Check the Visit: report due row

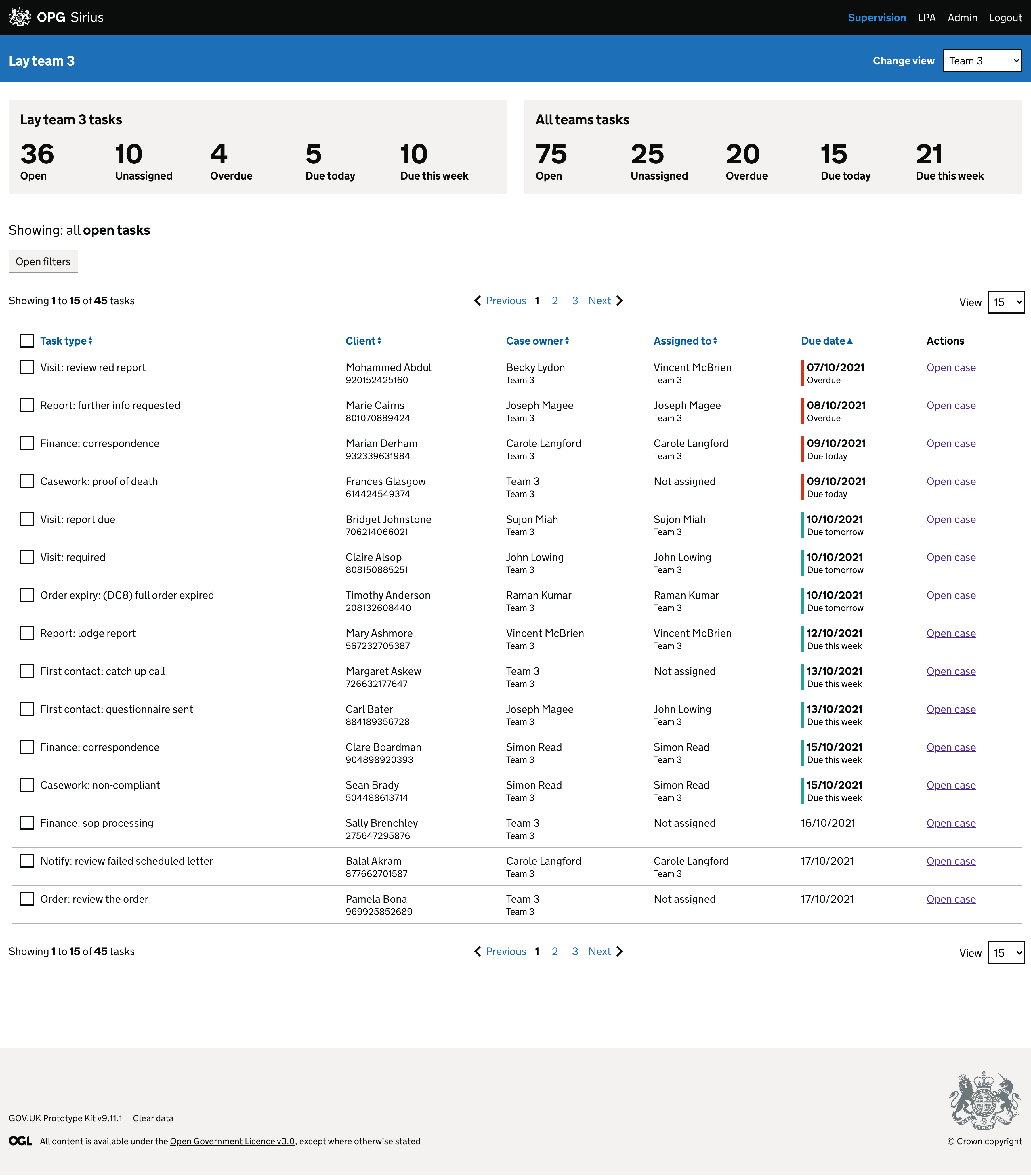tap(27, 519)
